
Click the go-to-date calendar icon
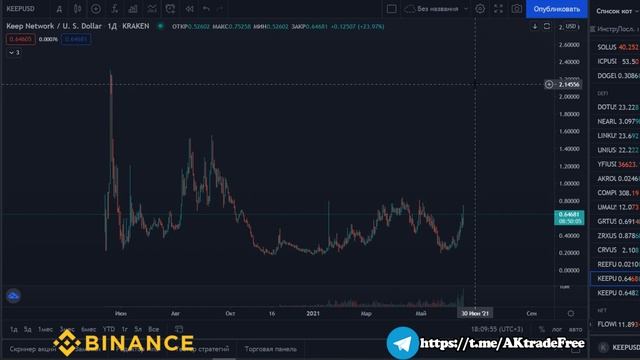point(179,329)
